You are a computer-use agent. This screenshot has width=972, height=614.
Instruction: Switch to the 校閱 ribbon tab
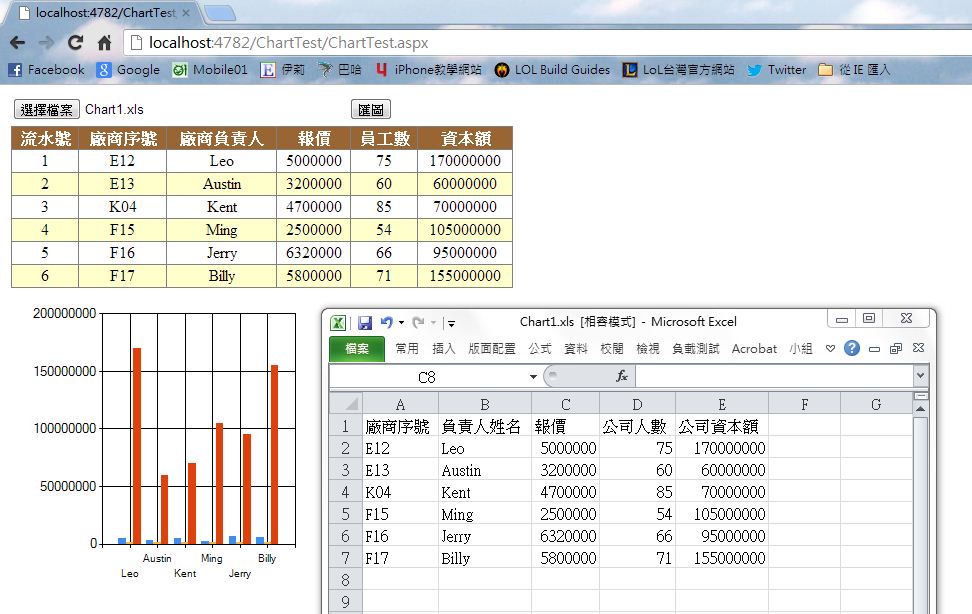612,349
